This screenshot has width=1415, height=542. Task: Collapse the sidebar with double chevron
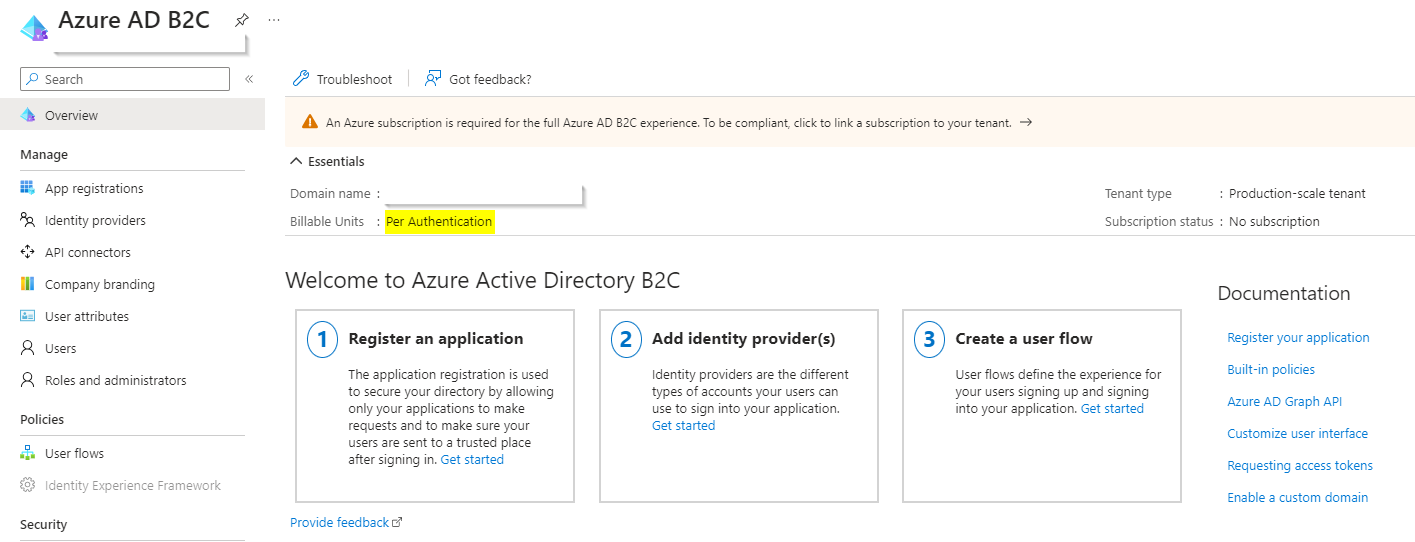pos(249,79)
